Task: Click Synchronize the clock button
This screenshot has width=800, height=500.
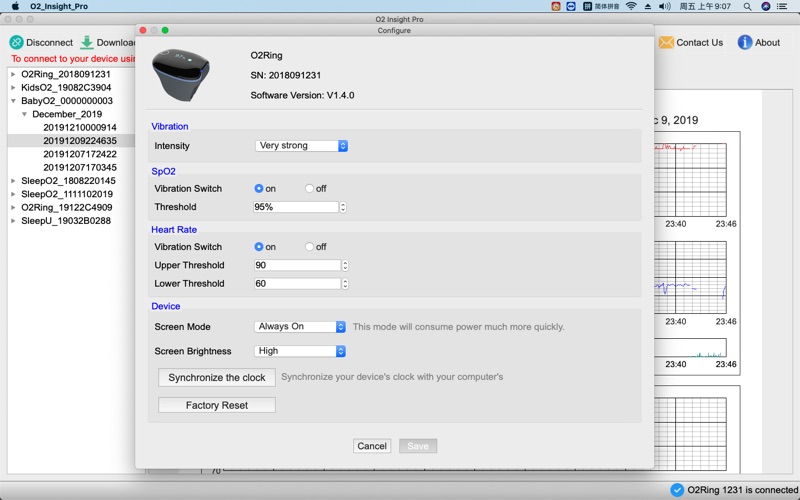Action: coord(217,378)
